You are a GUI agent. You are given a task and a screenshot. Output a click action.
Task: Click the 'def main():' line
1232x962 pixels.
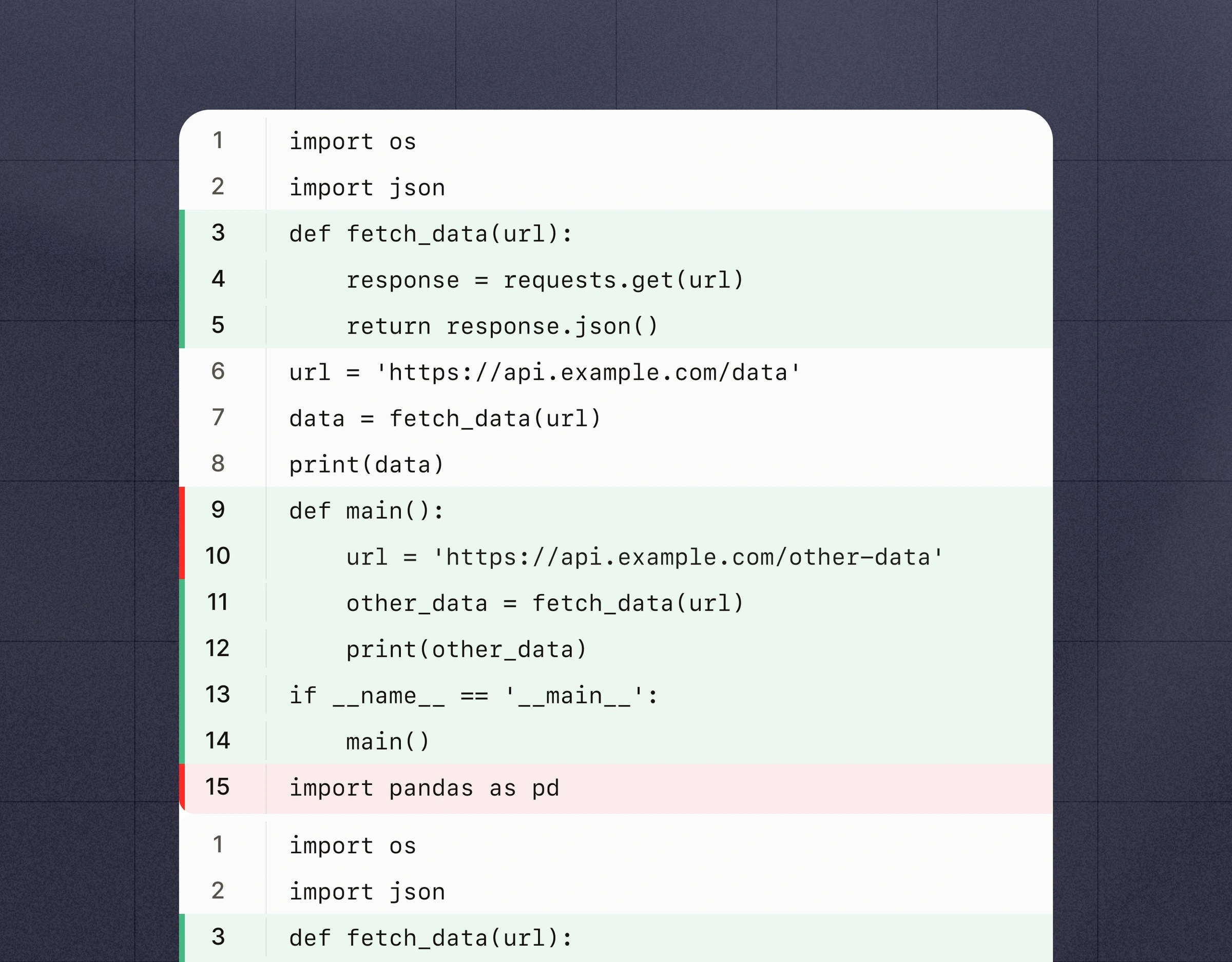pos(367,512)
